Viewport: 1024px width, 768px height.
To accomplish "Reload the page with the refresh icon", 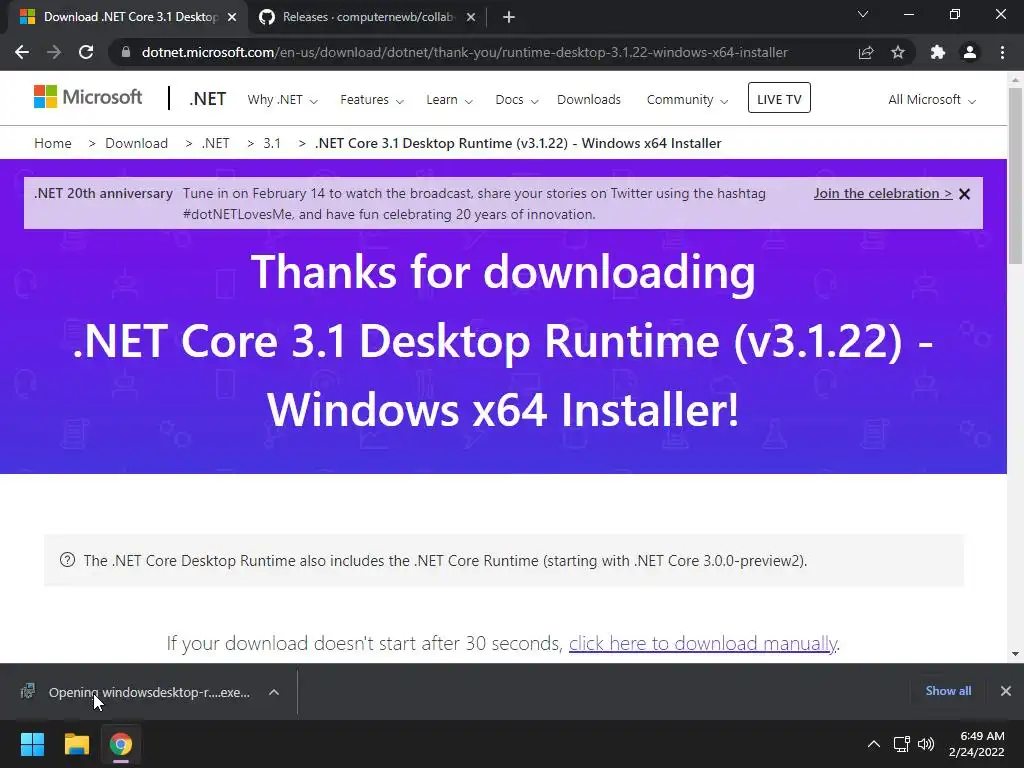I will 86,52.
